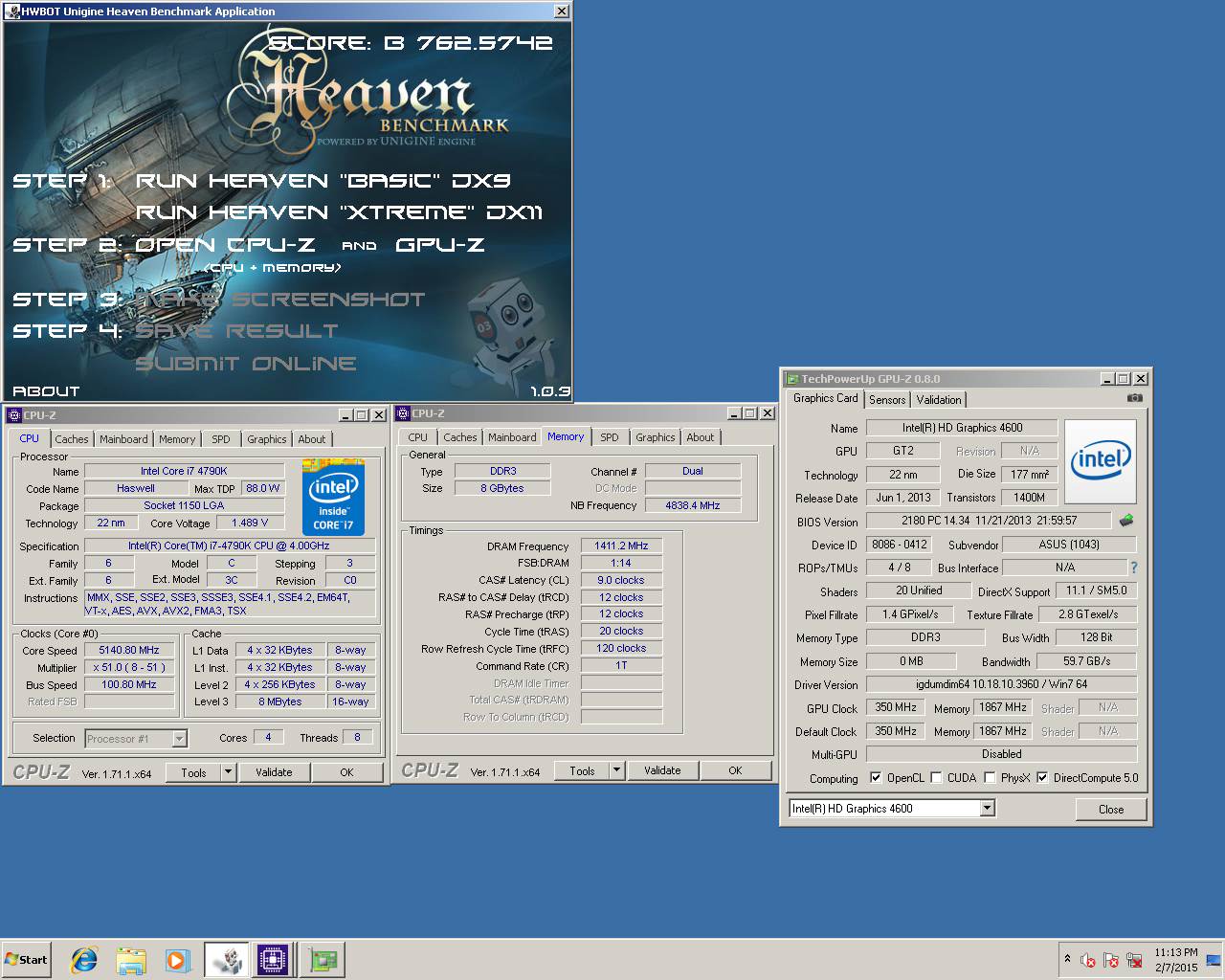This screenshot has height=980, width=1225.
Task: Click the Start button
Action: pyautogui.click(x=26, y=960)
